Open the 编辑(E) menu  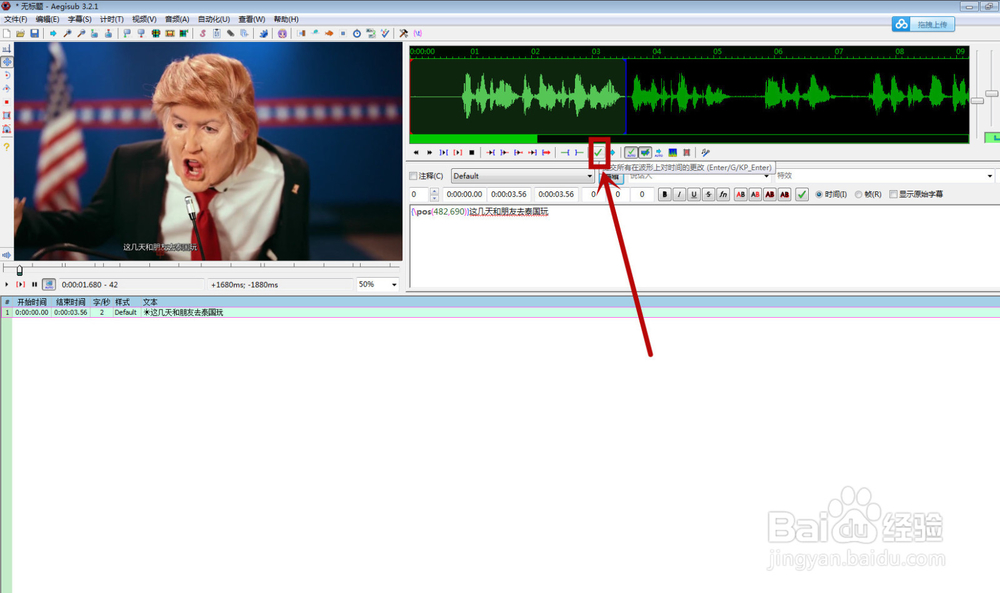(x=47, y=19)
